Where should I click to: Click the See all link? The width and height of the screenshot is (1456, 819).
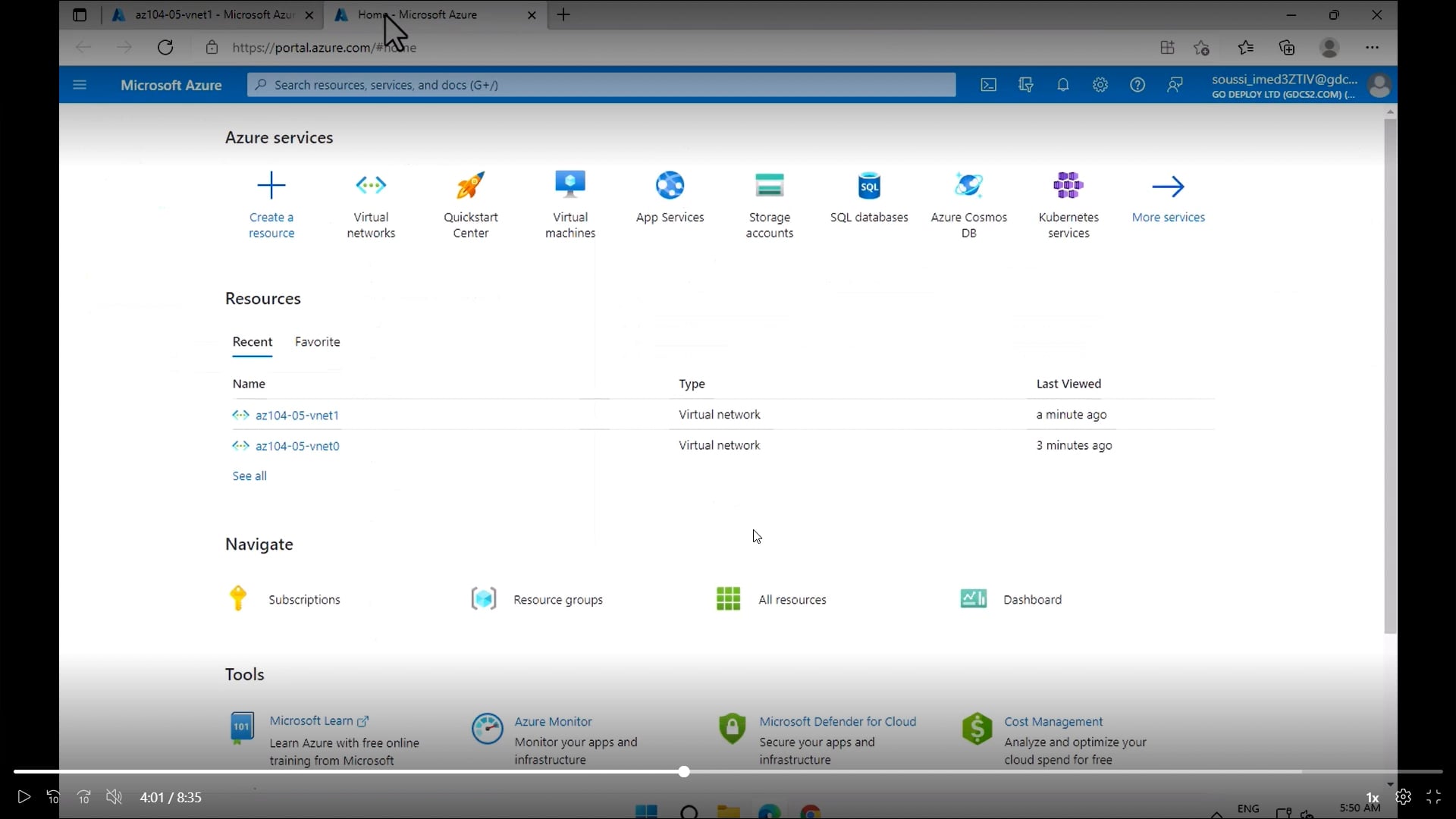coord(249,476)
